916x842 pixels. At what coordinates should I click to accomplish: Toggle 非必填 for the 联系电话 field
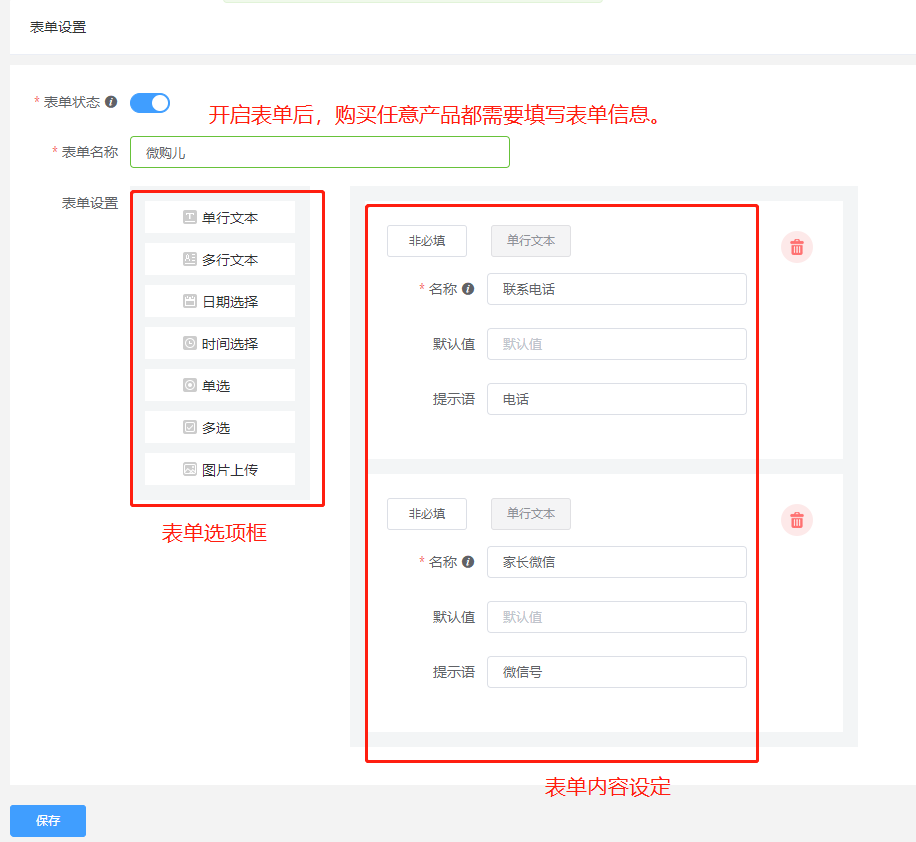[427, 241]
